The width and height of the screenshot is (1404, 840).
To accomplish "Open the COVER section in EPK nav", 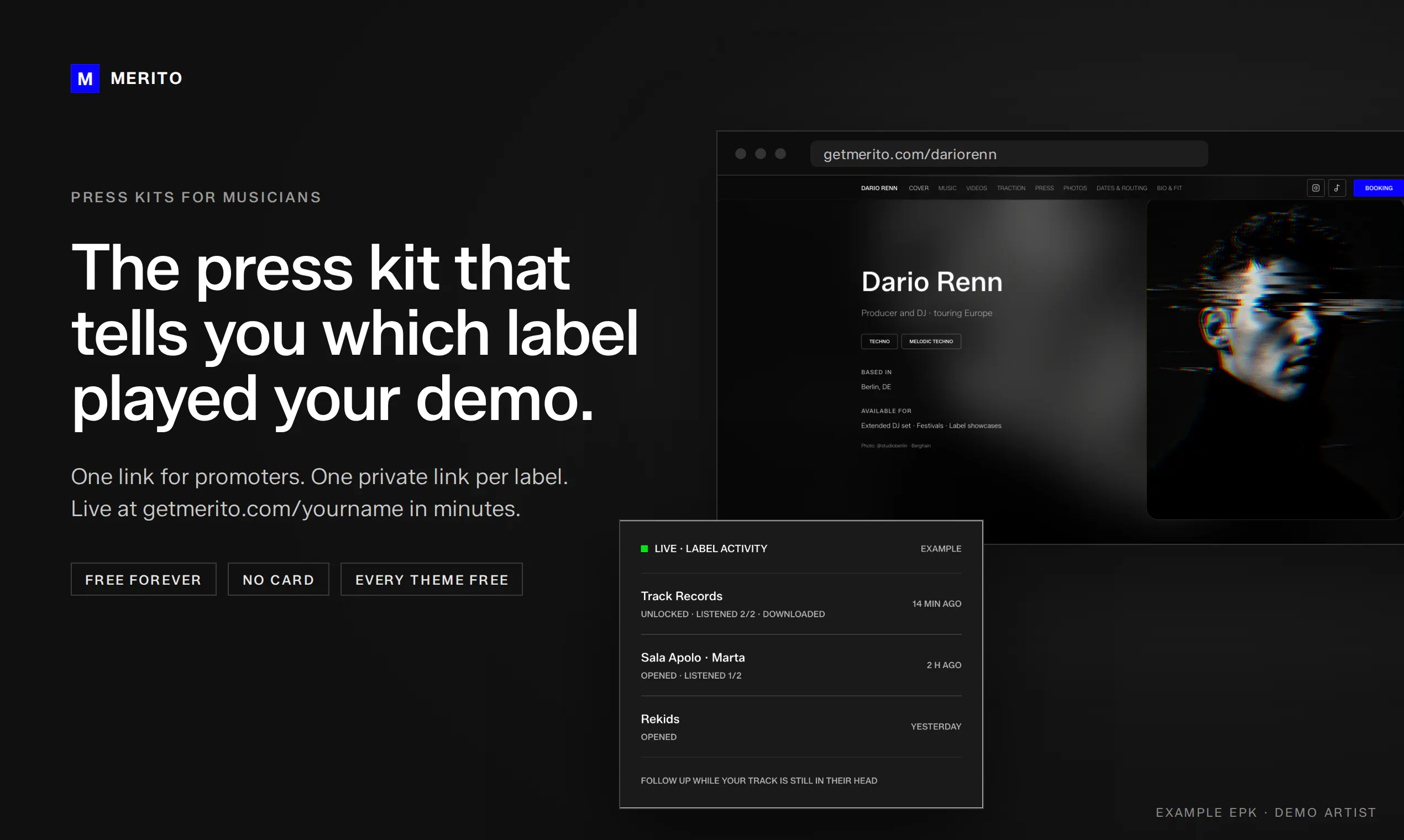I will 918,188.
